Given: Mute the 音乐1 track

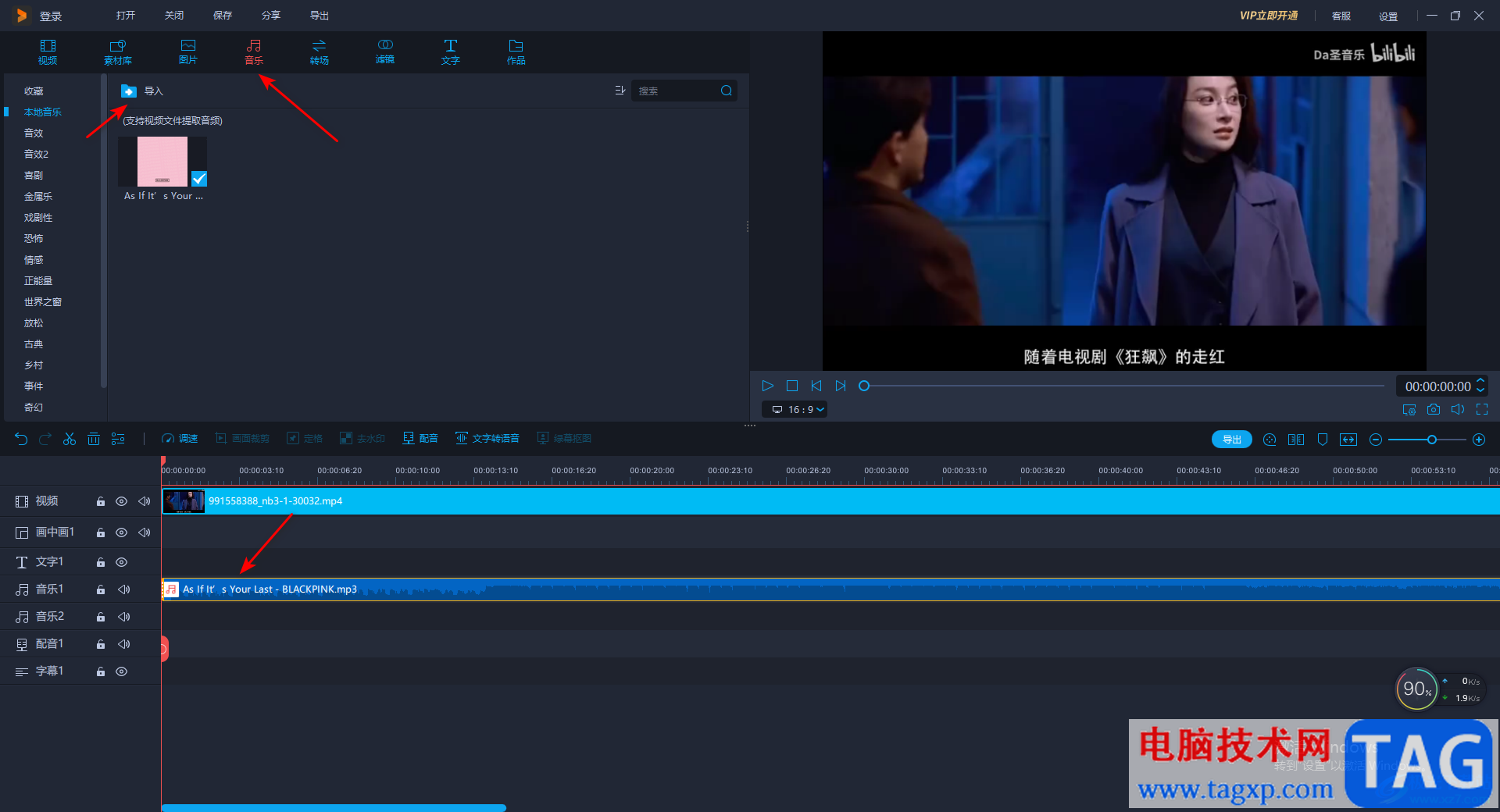Looking at the screenshot, I should click(124, 589).
